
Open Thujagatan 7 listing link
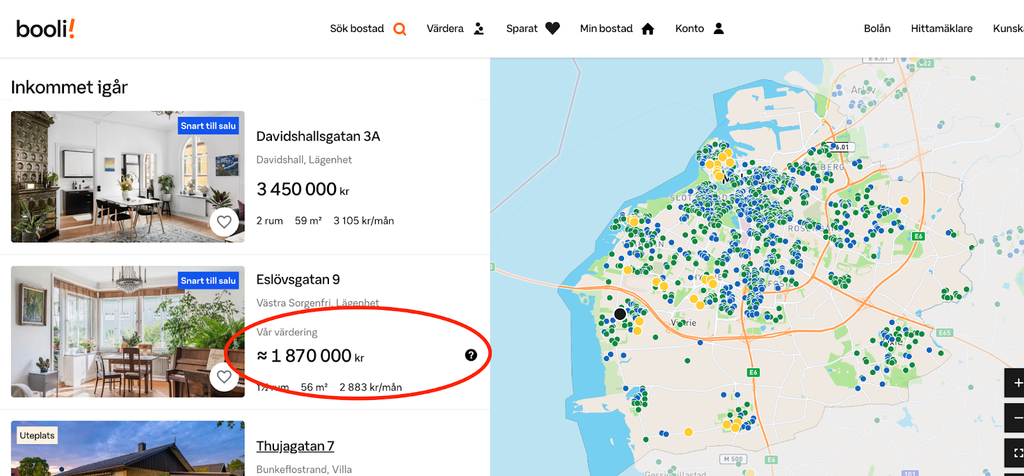295,446
